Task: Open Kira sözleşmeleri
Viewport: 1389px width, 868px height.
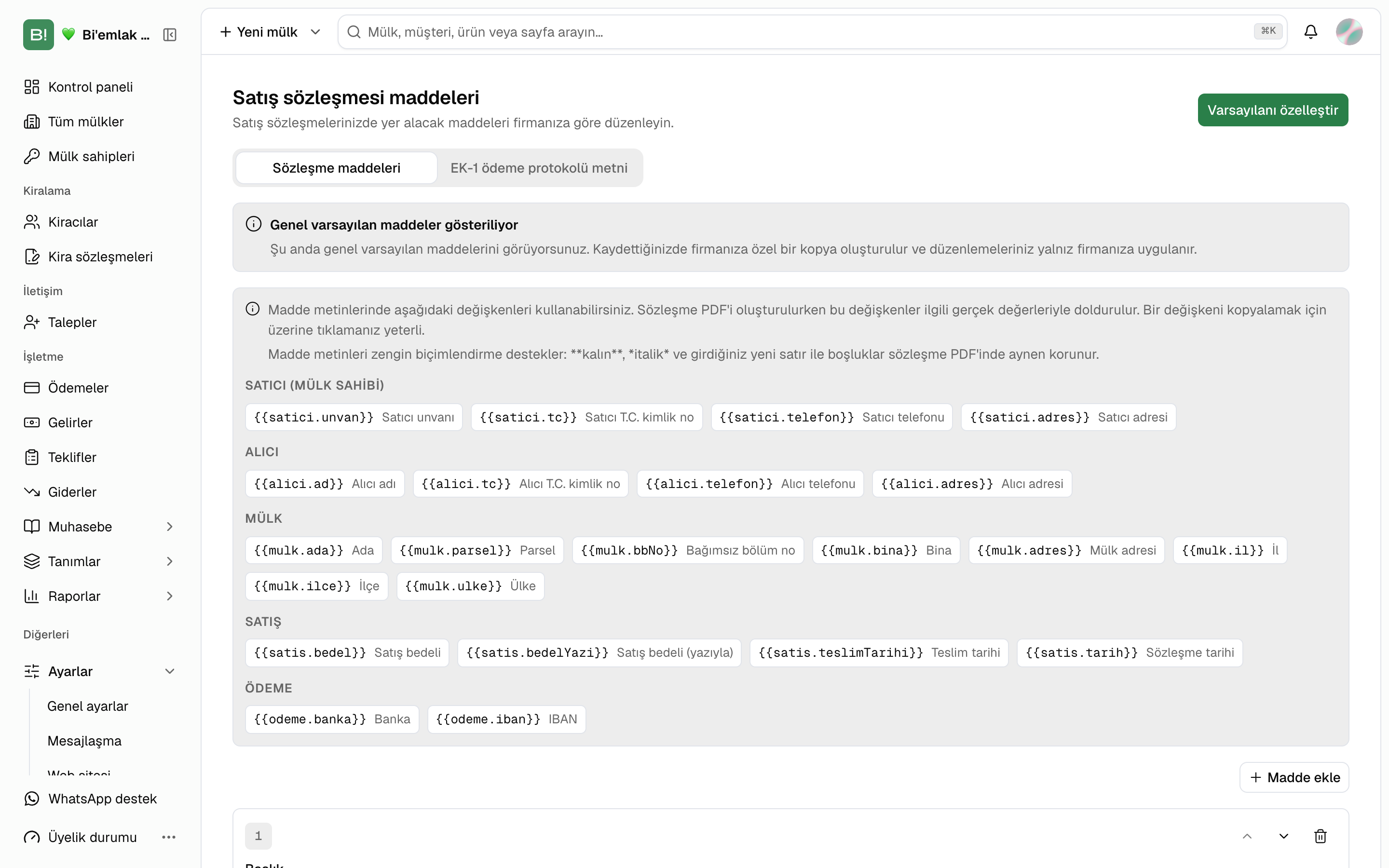Action: point(99,257)
